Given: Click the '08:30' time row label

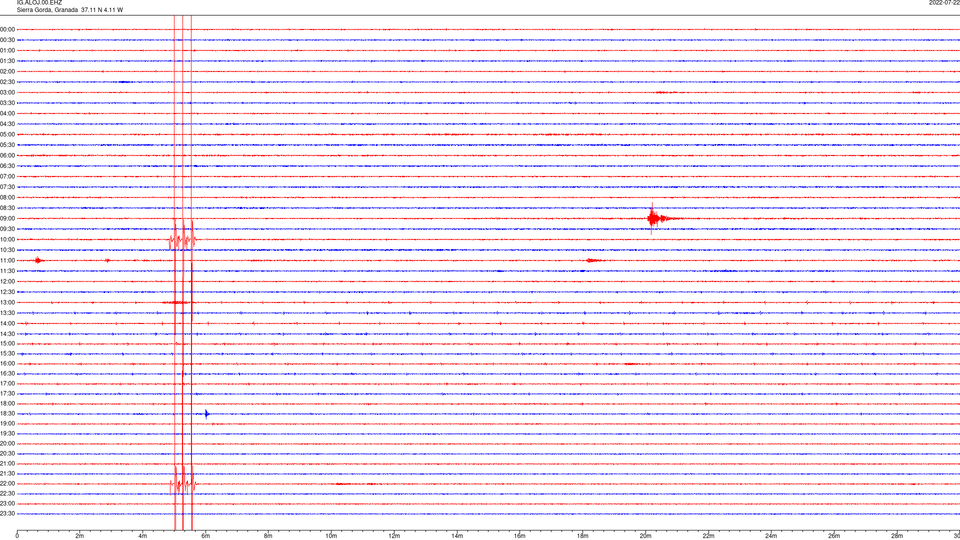Looking at the screenshot, I should coord(7,208).
